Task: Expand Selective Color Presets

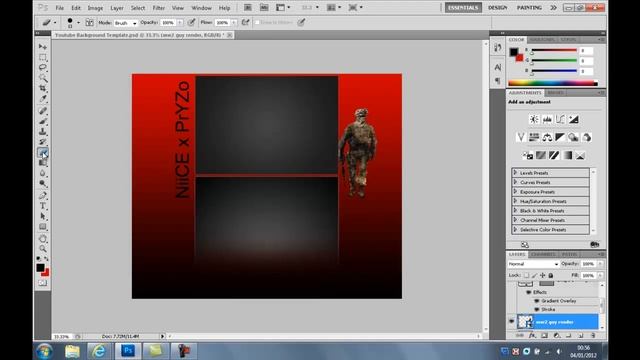Action: [x=515, y=229]
